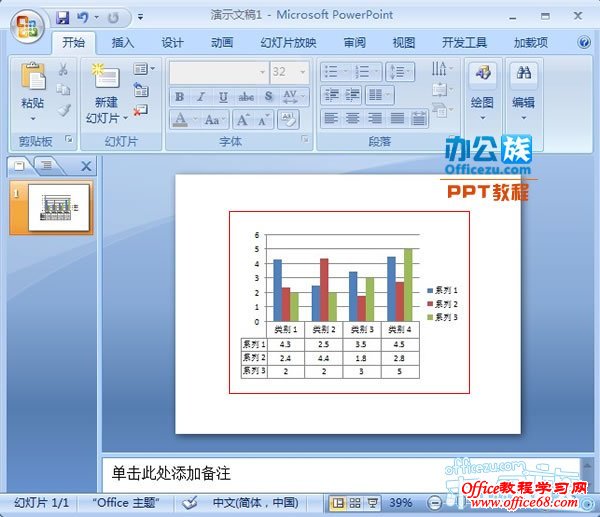Toggle underline formatting
Image resolution: width=600 pixels, height=517 pixels.
pyautogui.click(x=223, y=97)
